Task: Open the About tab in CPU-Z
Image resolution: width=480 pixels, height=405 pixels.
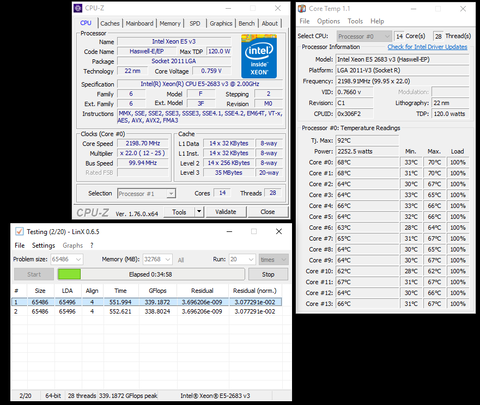Action: click(x=270, y=23)
